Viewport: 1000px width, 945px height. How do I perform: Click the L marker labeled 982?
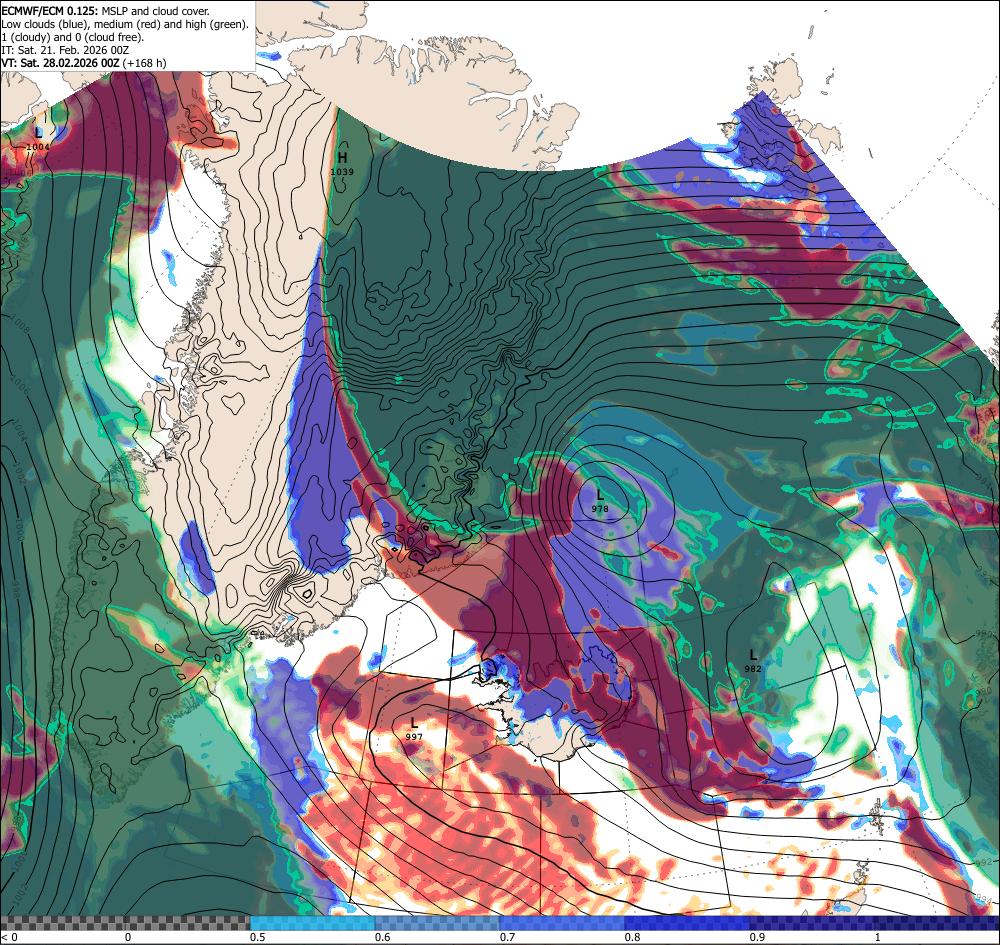point(753,655)
